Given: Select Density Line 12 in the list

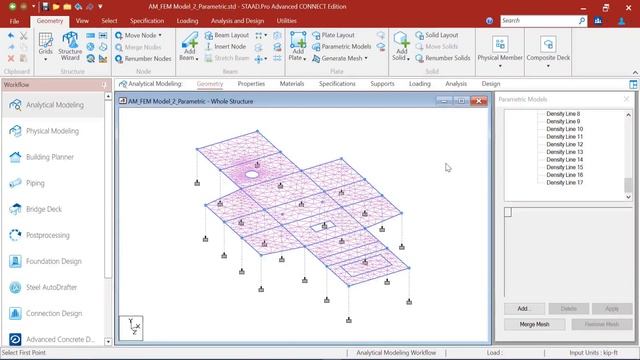Looking at the screenshot, I should pyautogui.click(x=565, y=144).
